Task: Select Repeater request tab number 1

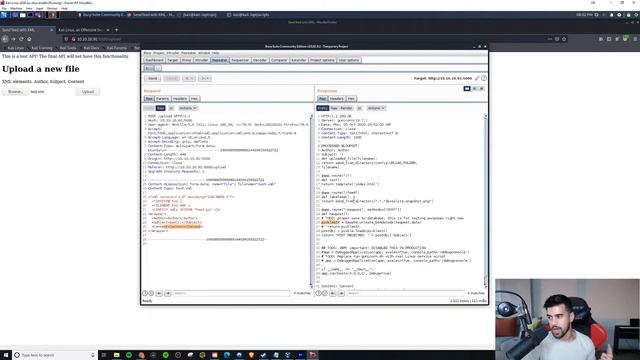Action: (x=149, y=68)
